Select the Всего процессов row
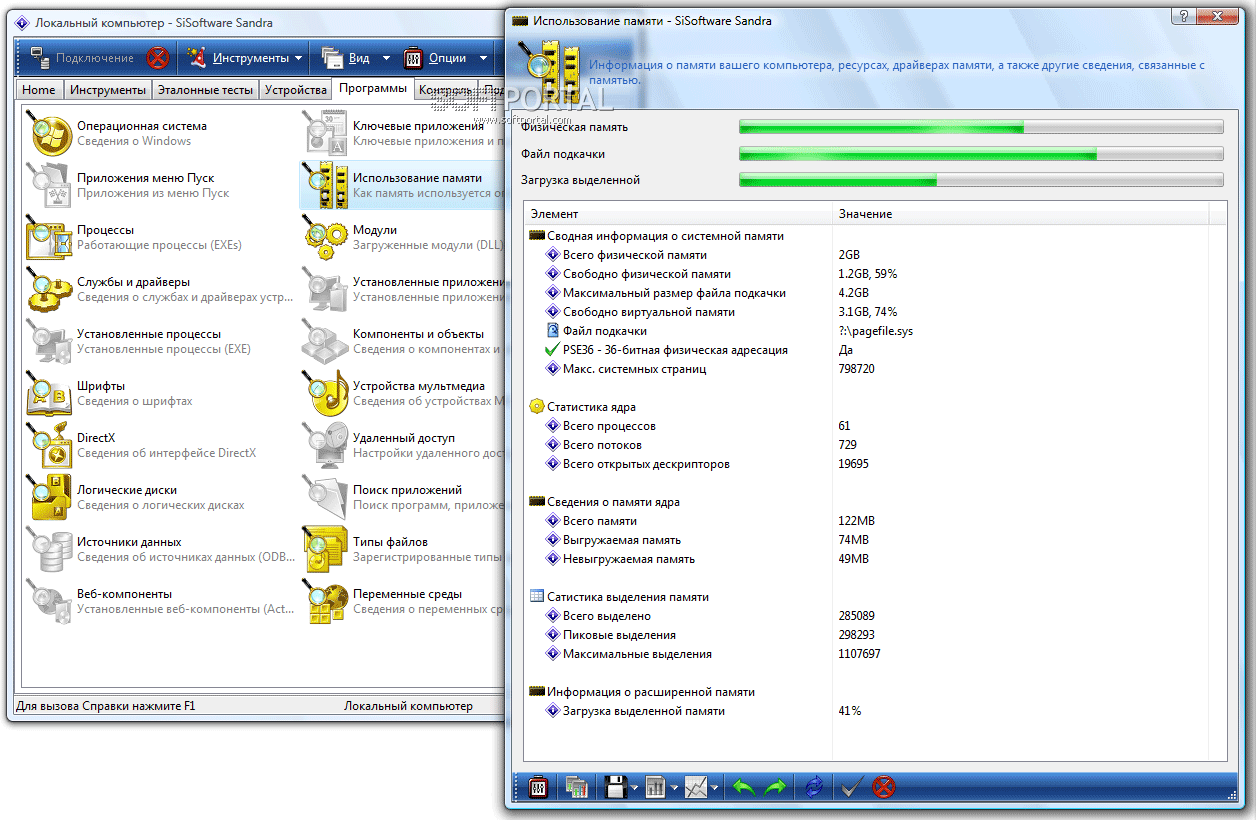This screenshot has width=1256, height=820. click(868, 426)
